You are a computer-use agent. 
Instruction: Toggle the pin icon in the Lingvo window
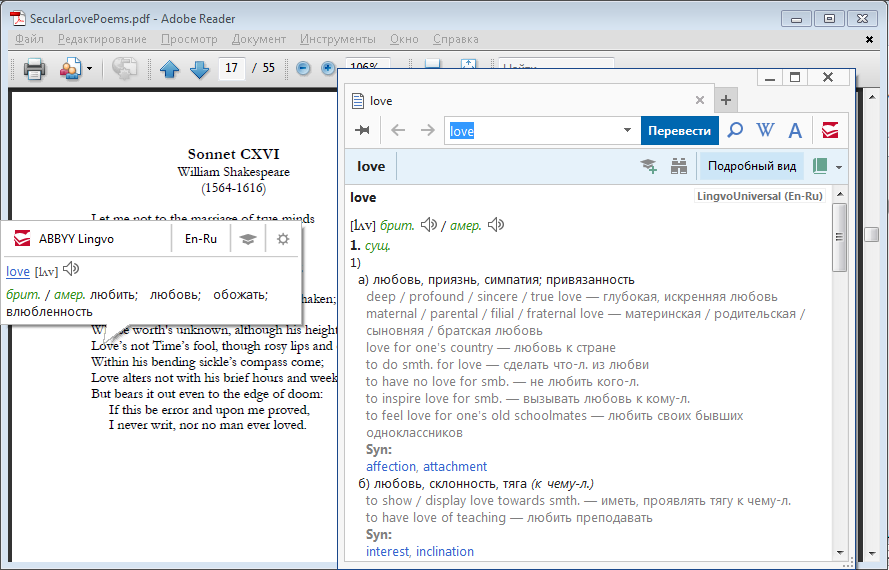click(x=363, y=130)
